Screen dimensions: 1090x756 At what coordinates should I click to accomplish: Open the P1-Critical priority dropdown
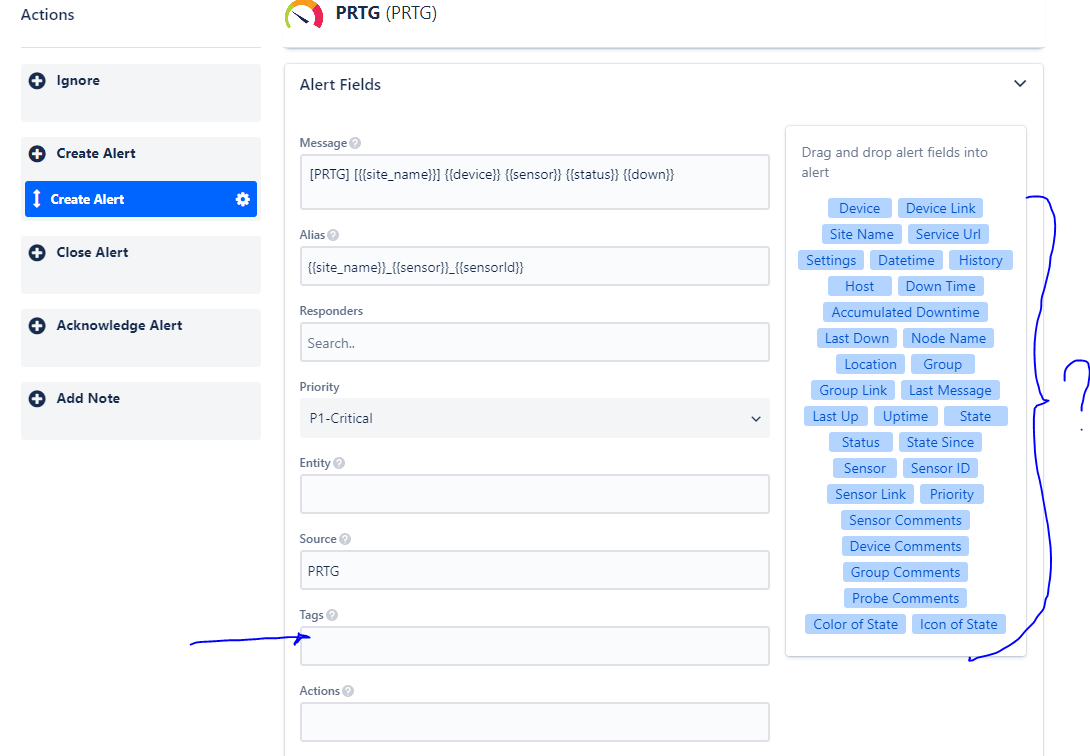pos(535,418)
